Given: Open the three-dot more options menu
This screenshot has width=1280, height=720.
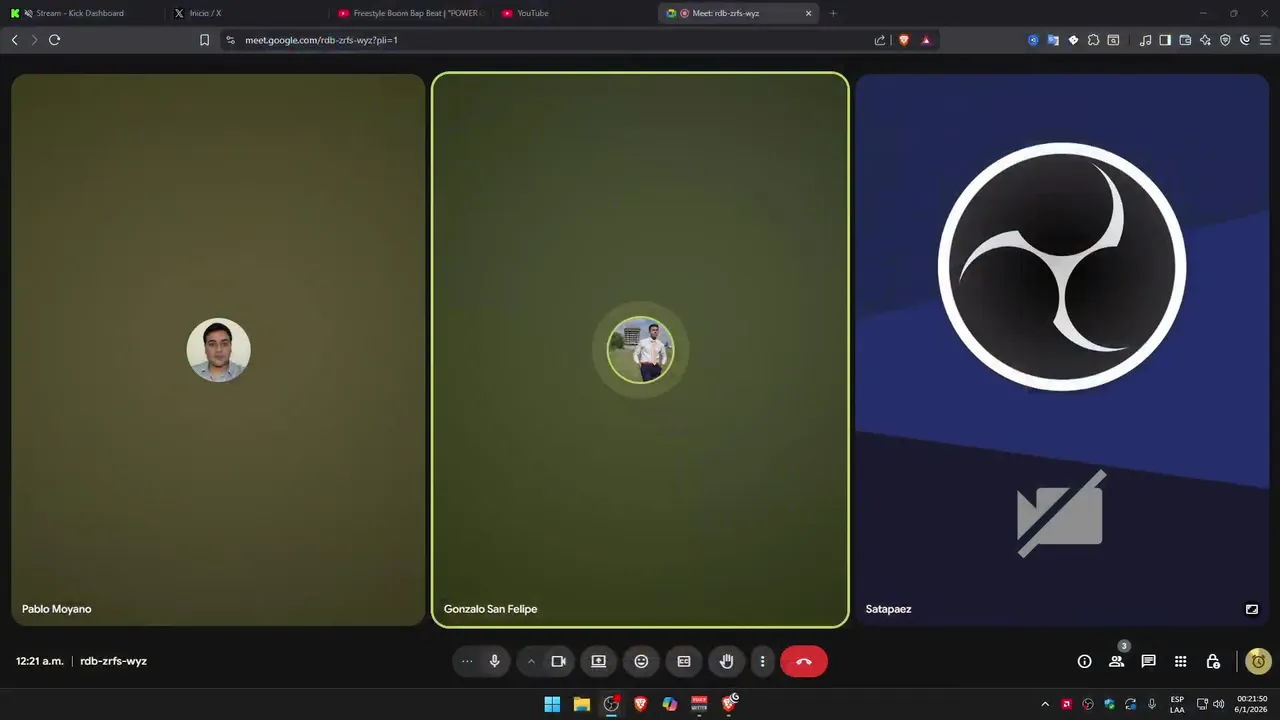Looking at the screenshot, I should pyautogui.click(x=762, y=661).
